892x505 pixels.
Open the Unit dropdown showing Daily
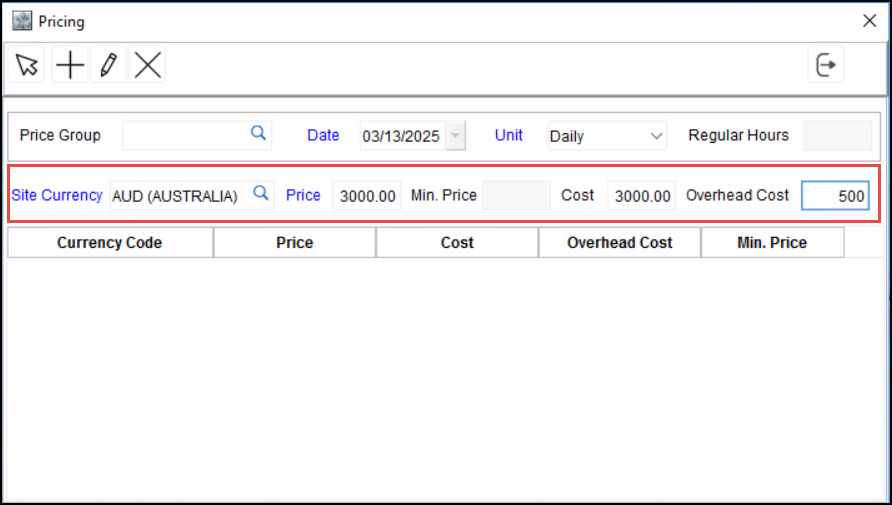[x=606, y=136]
